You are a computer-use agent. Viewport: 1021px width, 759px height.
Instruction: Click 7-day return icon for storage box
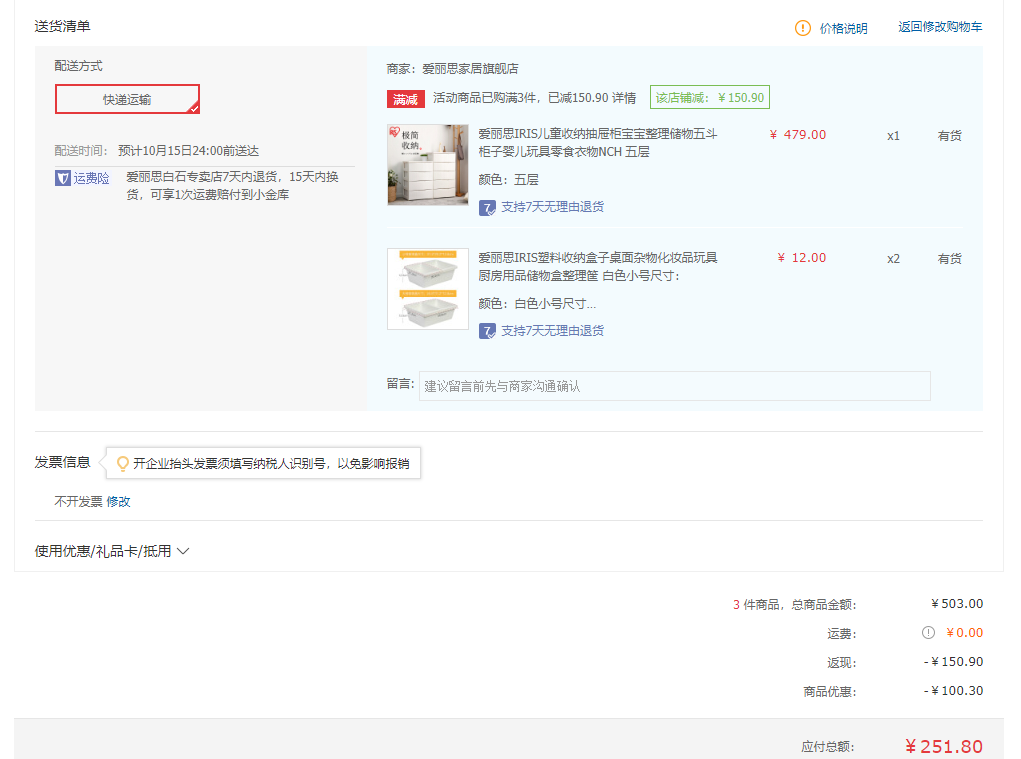[x=487, y=331]
